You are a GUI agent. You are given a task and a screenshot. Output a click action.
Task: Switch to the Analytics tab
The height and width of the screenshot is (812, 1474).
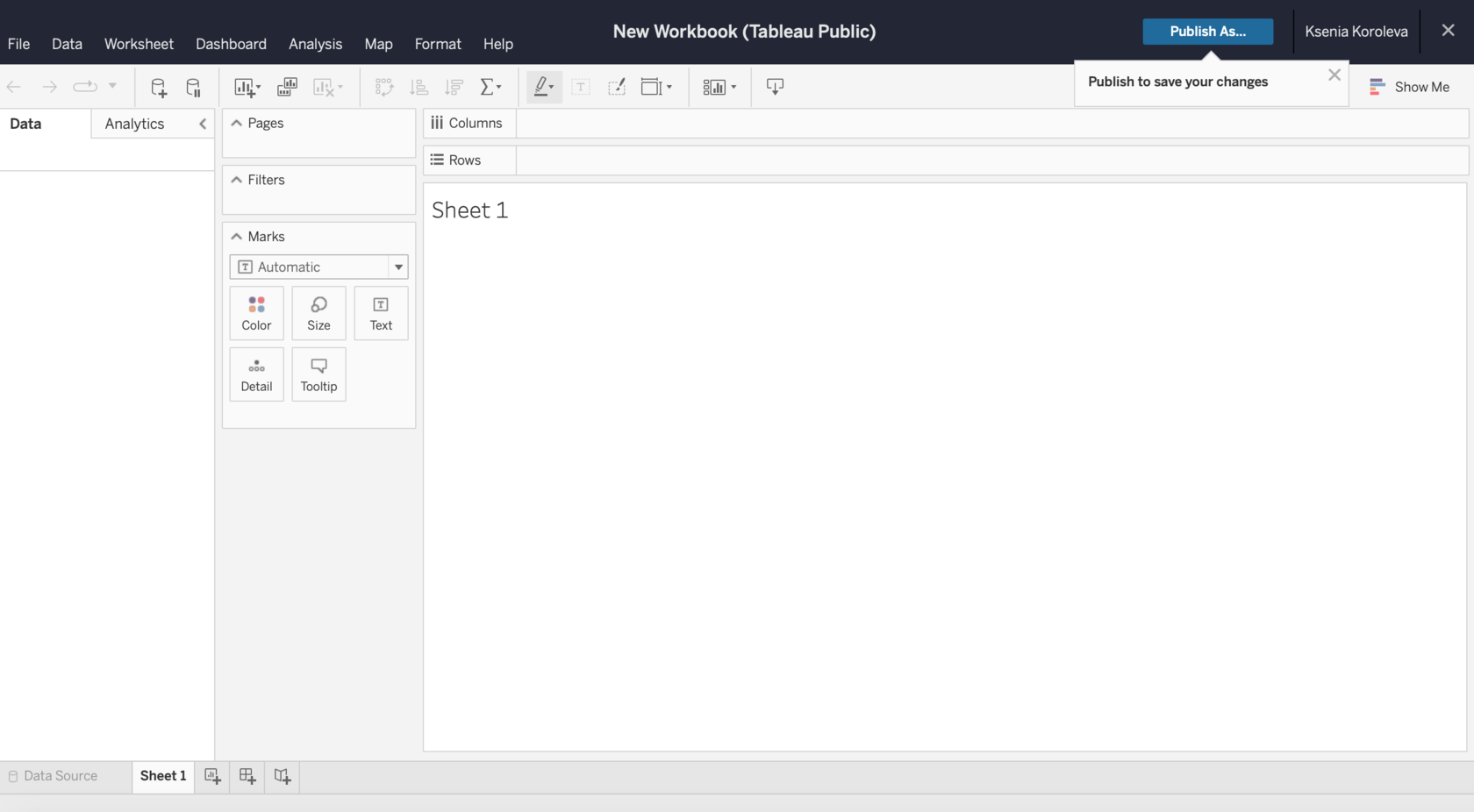(134, 124)
